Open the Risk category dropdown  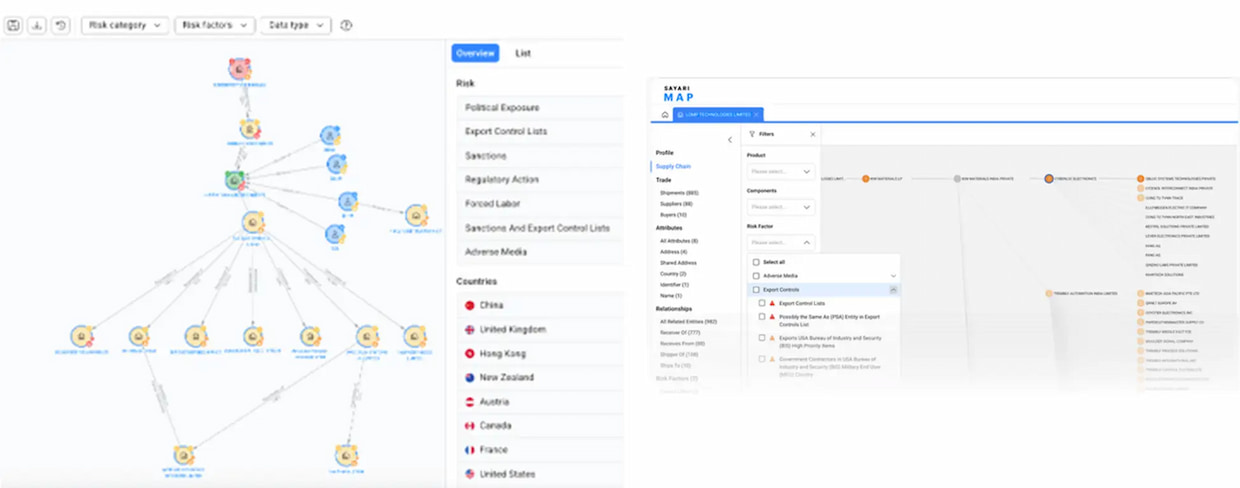pyautogui.click(x=125, y=25)
